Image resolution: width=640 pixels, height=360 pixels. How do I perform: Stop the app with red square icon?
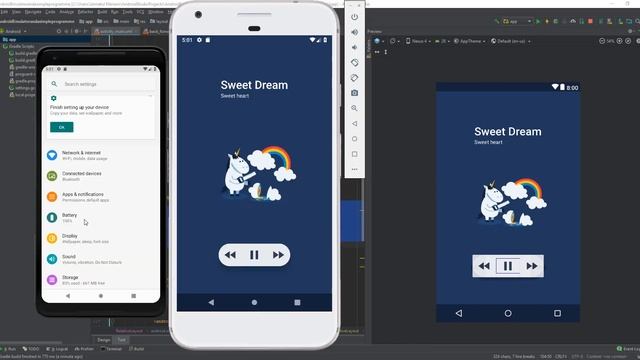590,21
